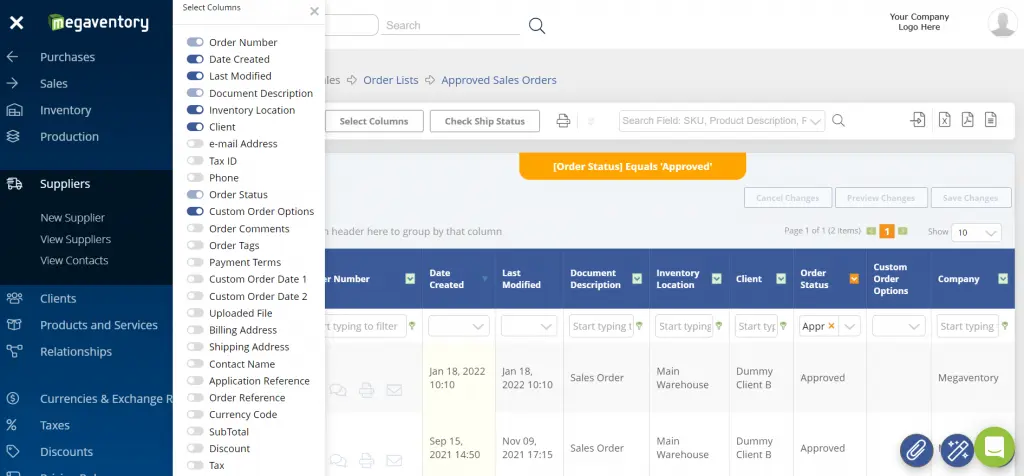Image resolution: width=1024 pixels, height=476 pixels.
Task: Select View Contacts under Suppliers
Action: point(74,260)
